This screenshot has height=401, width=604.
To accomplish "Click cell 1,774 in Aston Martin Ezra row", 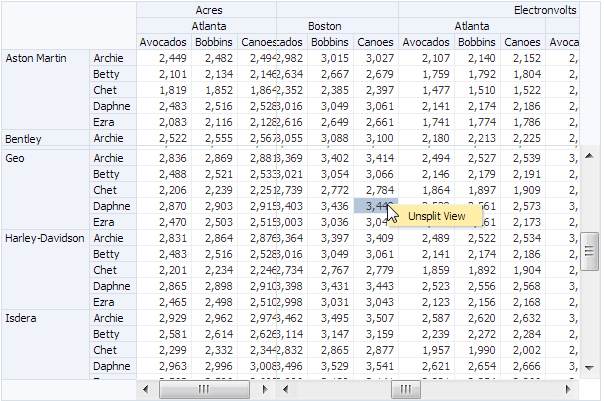I will [477, 122].
